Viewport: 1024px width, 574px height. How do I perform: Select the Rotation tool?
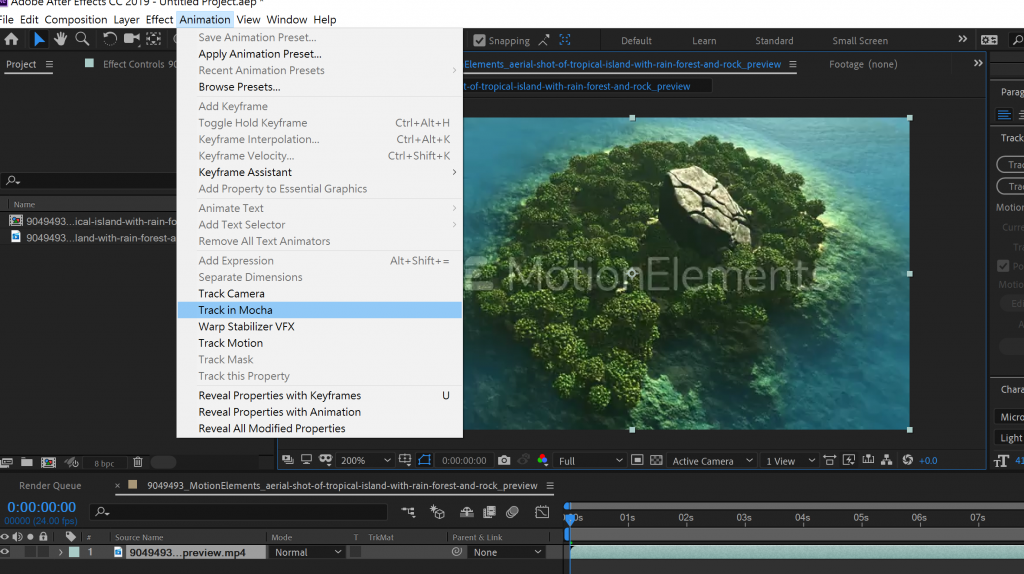click(109, 39)
